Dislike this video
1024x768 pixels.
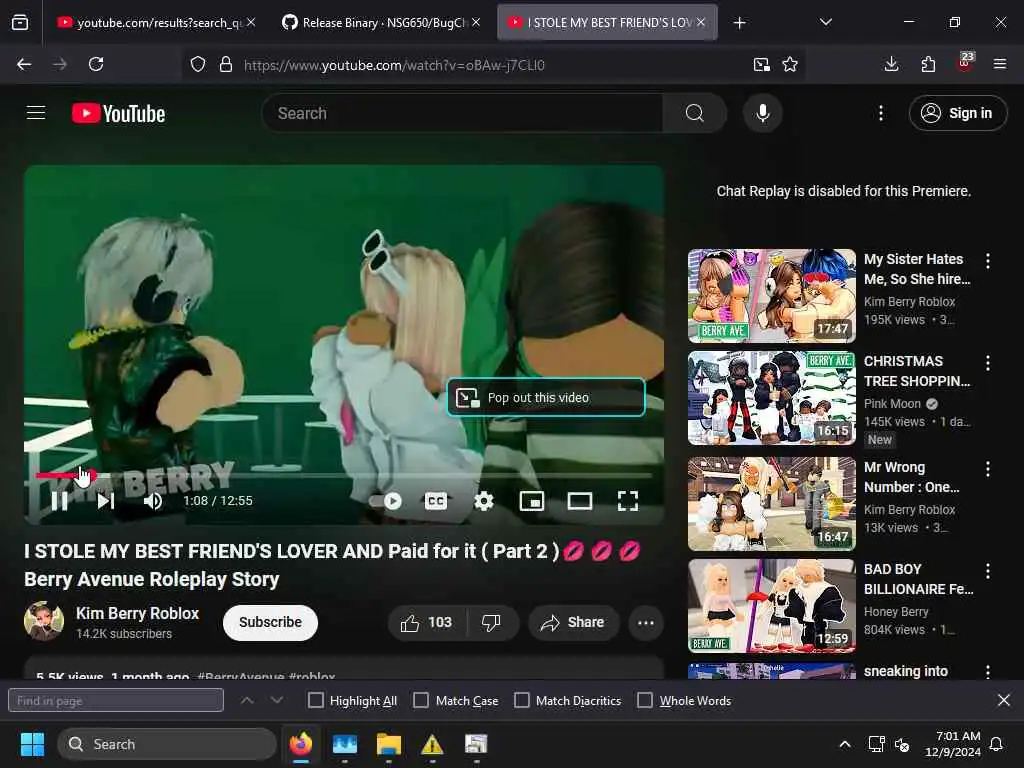click(492, 622)
